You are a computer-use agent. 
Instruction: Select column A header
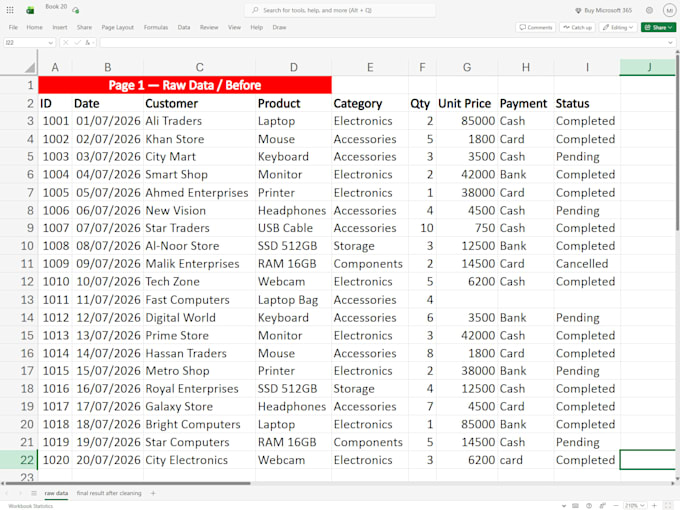click(55, 67)
